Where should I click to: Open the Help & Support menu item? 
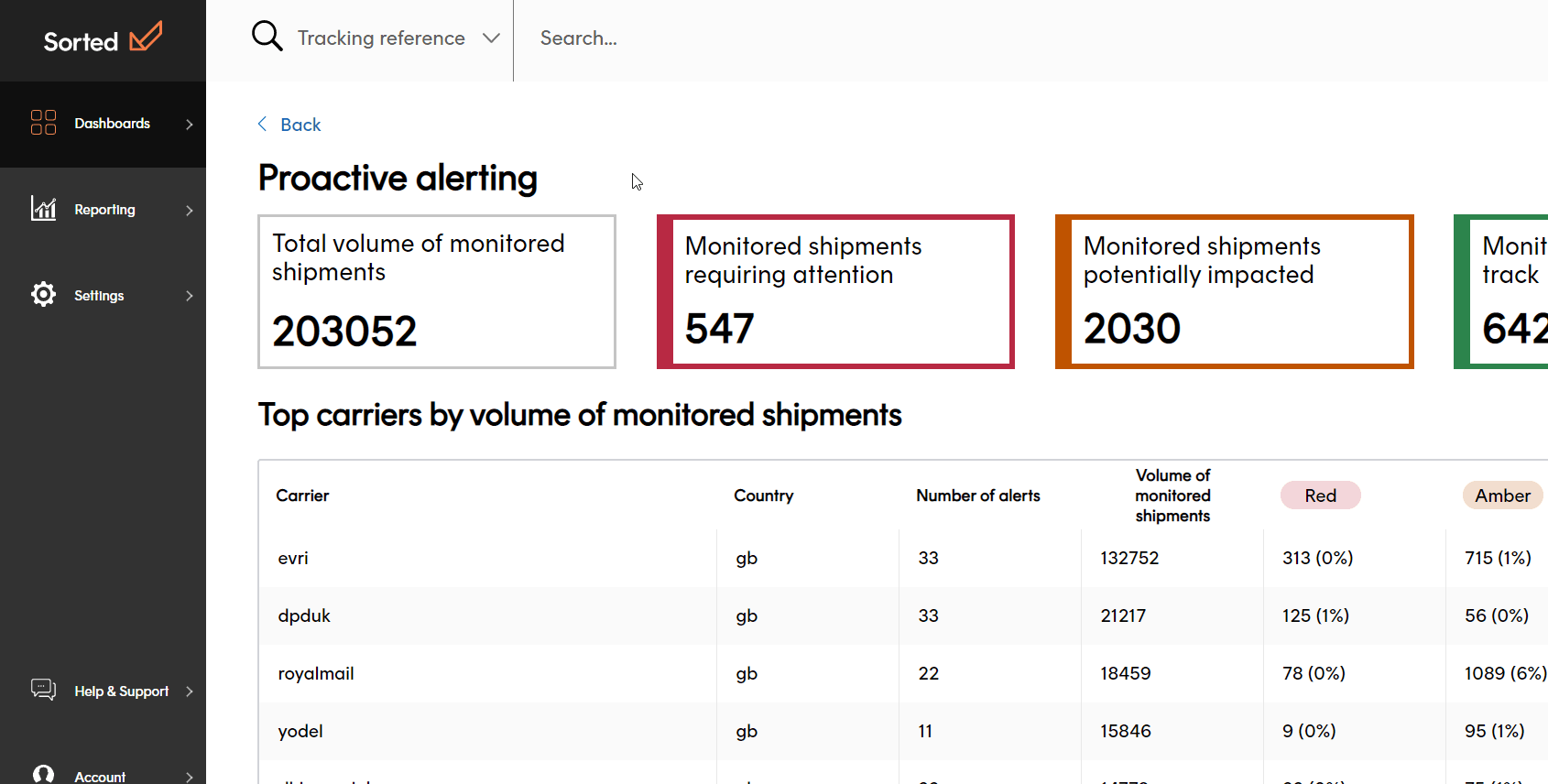point(121,691)
